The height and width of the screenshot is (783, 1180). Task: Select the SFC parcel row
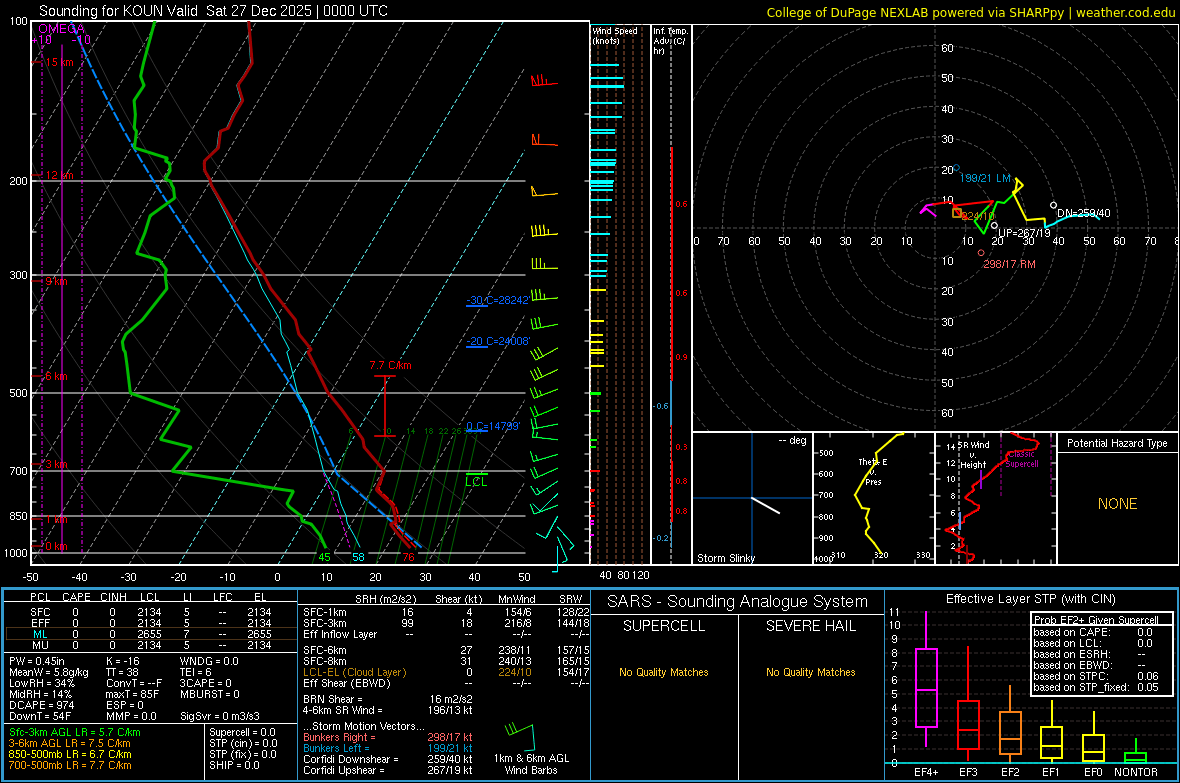click(x=150, y=612)
